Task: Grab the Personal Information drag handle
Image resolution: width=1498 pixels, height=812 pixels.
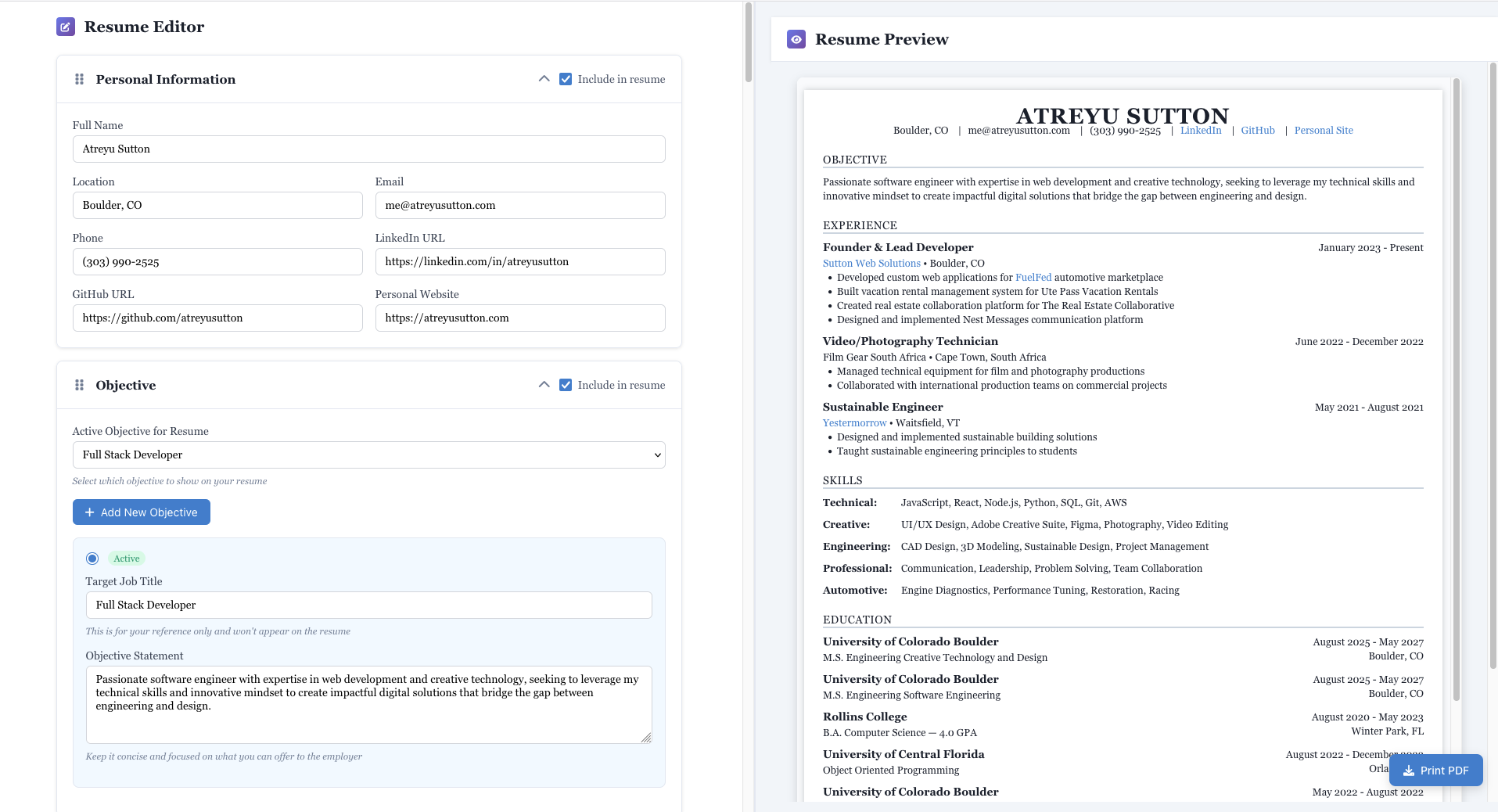Action: click(x=78, y=78)
